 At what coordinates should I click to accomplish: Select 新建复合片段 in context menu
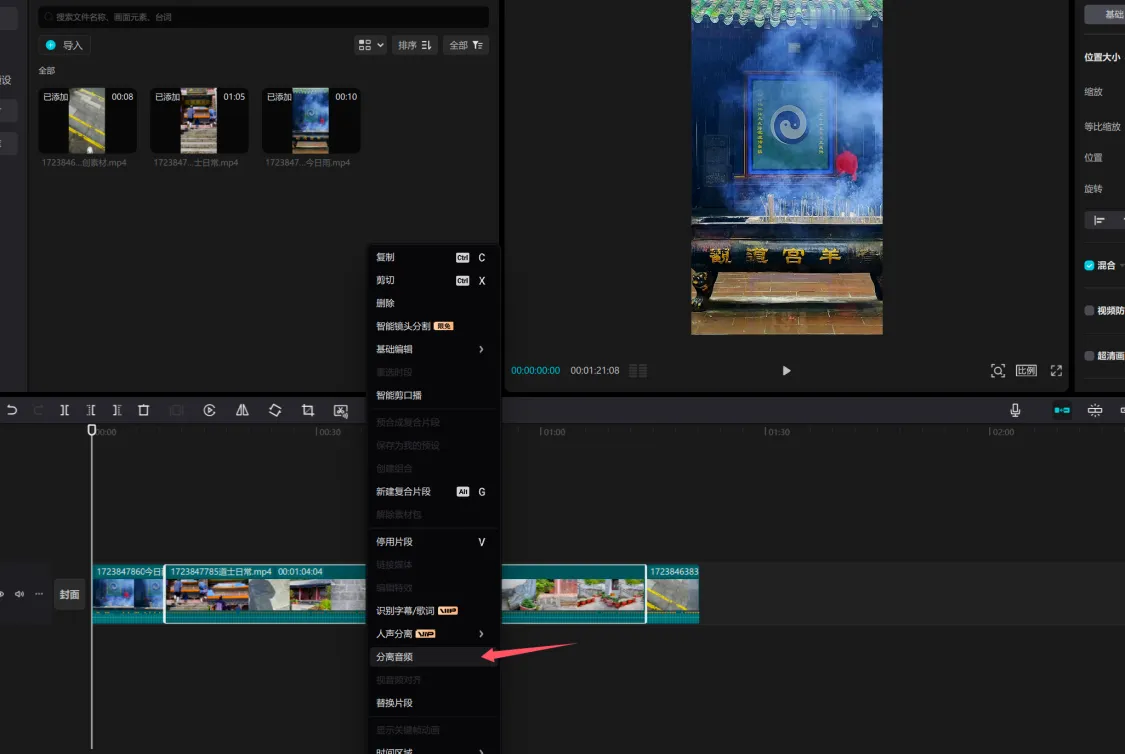click(403, 492)
